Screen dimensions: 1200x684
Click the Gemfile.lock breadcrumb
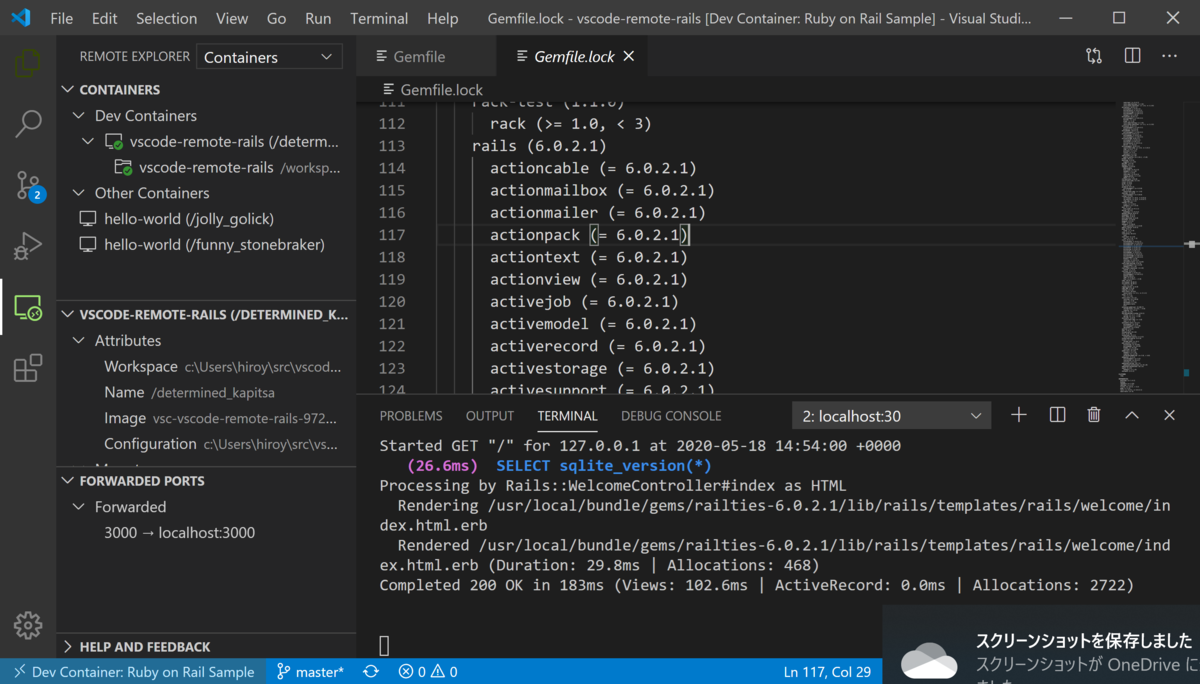click(x=433, y=90)
